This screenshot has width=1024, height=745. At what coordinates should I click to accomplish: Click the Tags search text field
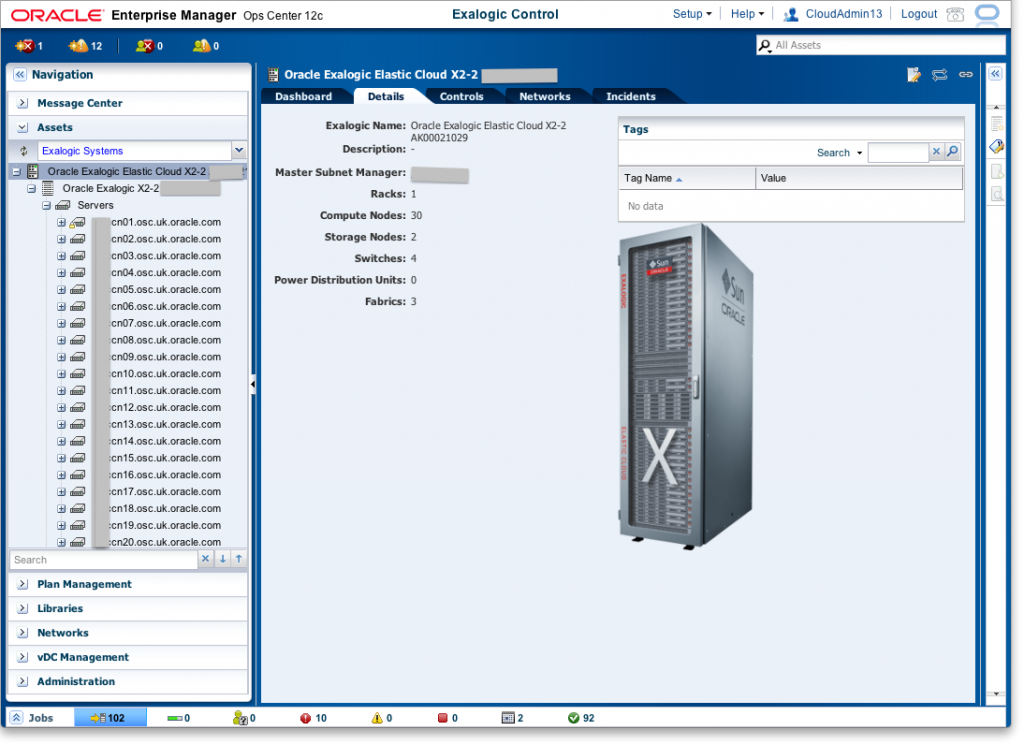point(898,152)
